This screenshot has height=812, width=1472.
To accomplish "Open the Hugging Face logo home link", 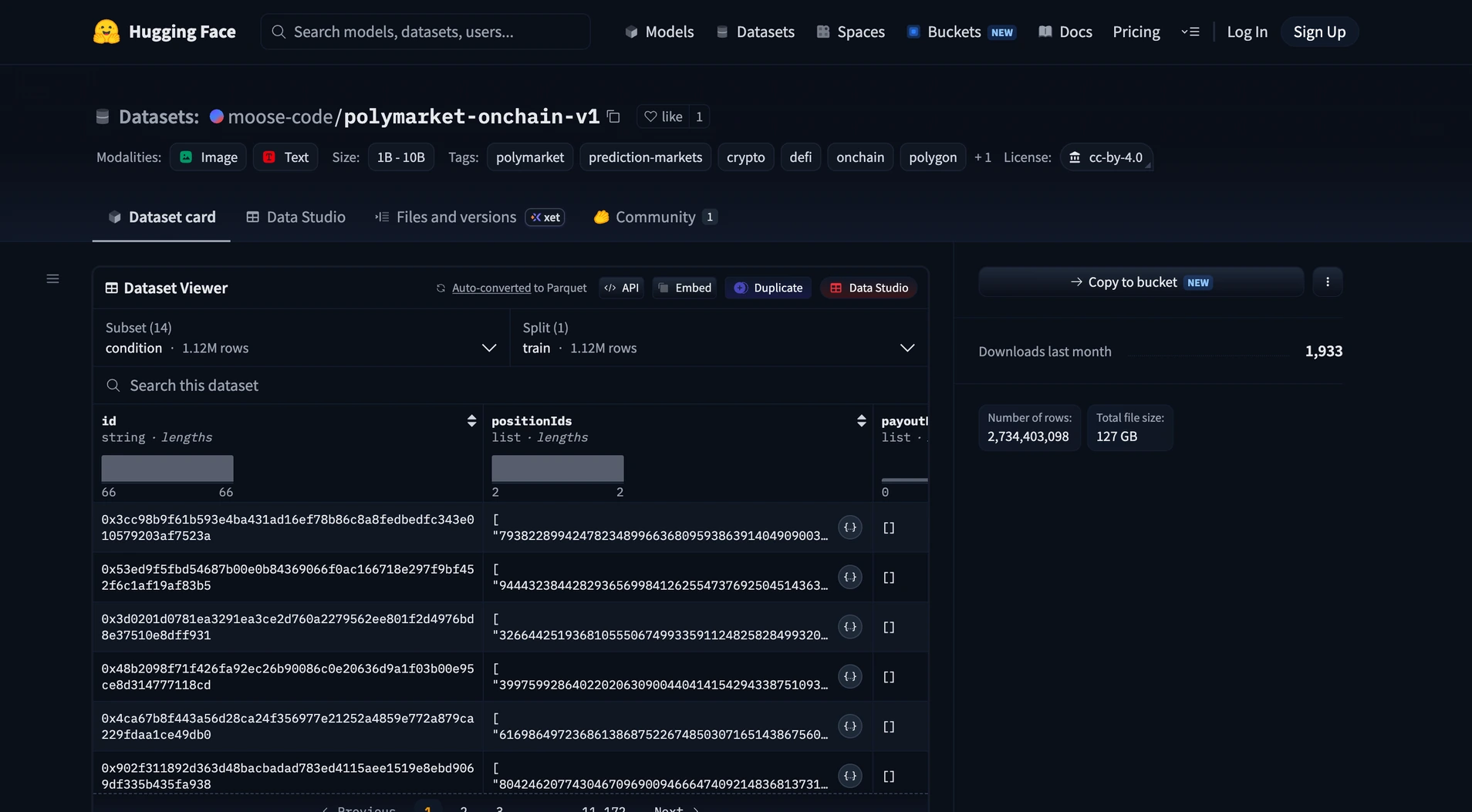I will point(164,32).
